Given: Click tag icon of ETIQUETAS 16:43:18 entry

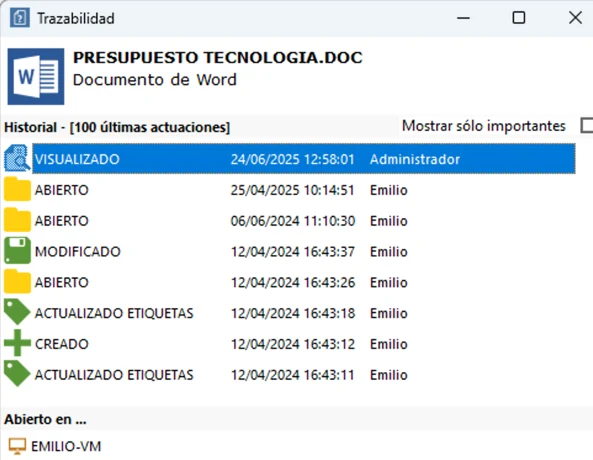Looking at the screenshot, I should click(17, 312).
